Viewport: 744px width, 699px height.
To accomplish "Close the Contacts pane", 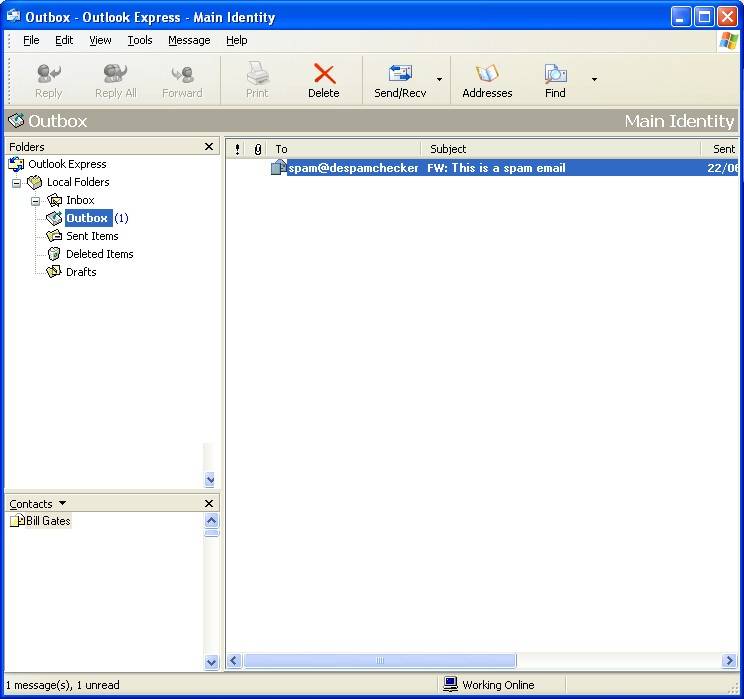I will tap(209, 503).
